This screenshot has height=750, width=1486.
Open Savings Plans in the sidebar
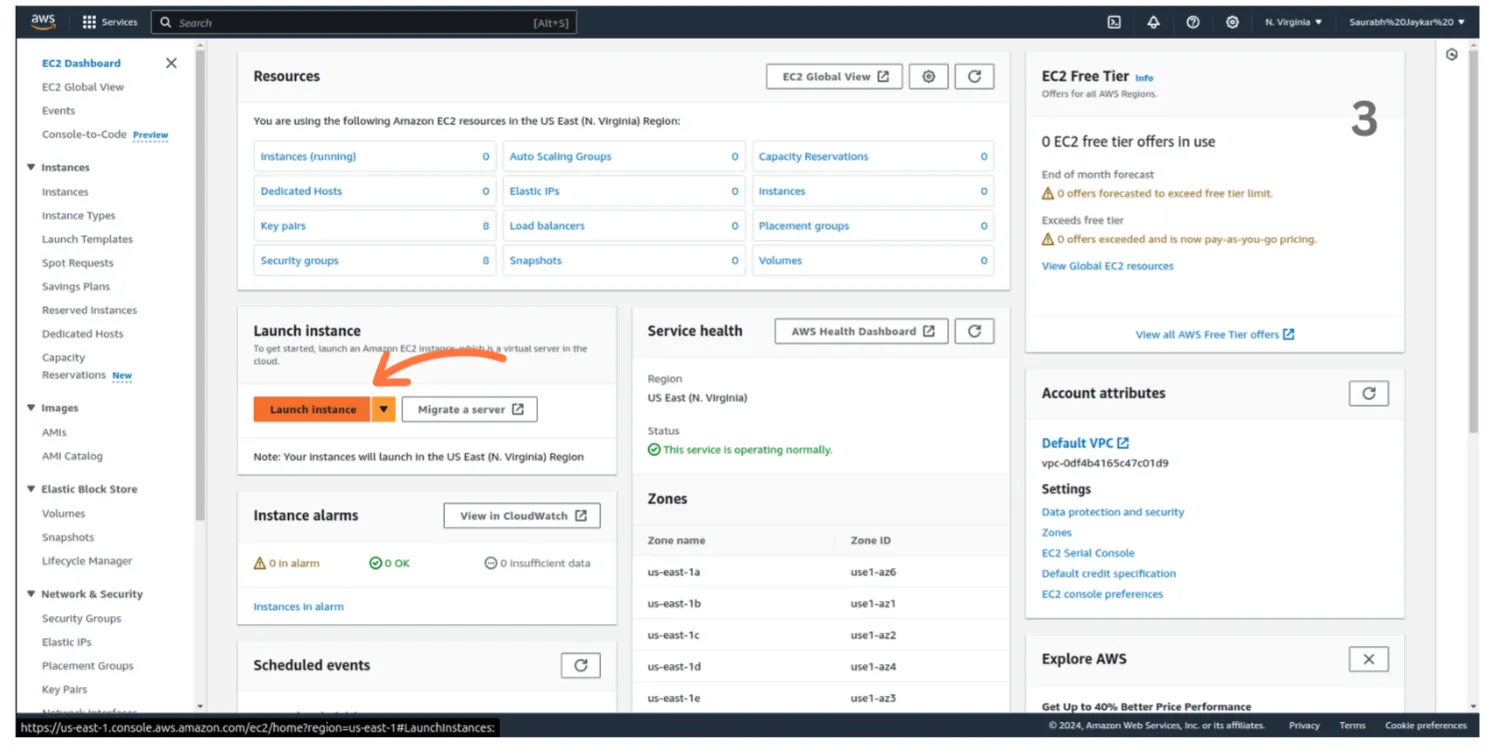click(x=76, y=286)
